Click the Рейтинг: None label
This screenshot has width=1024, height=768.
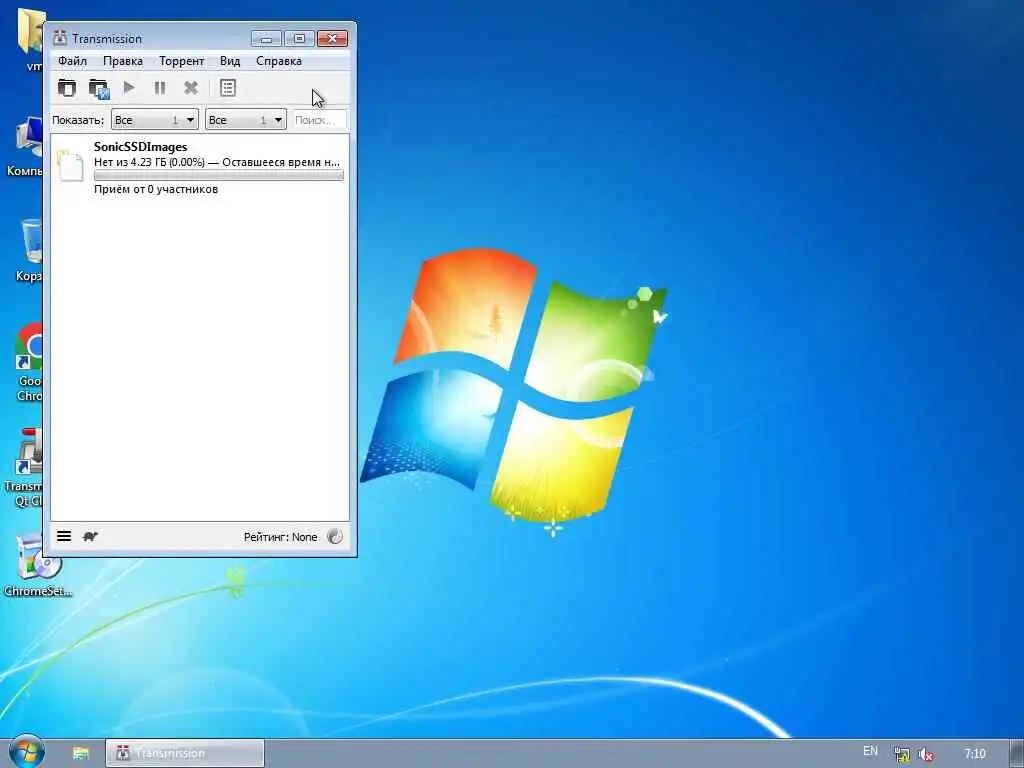pos(280,537)
